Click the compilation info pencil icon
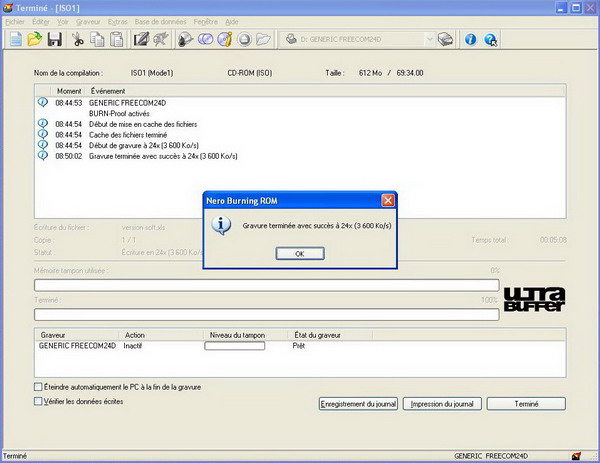This screenshot has width=600, height=463. (x=141, y=39)
